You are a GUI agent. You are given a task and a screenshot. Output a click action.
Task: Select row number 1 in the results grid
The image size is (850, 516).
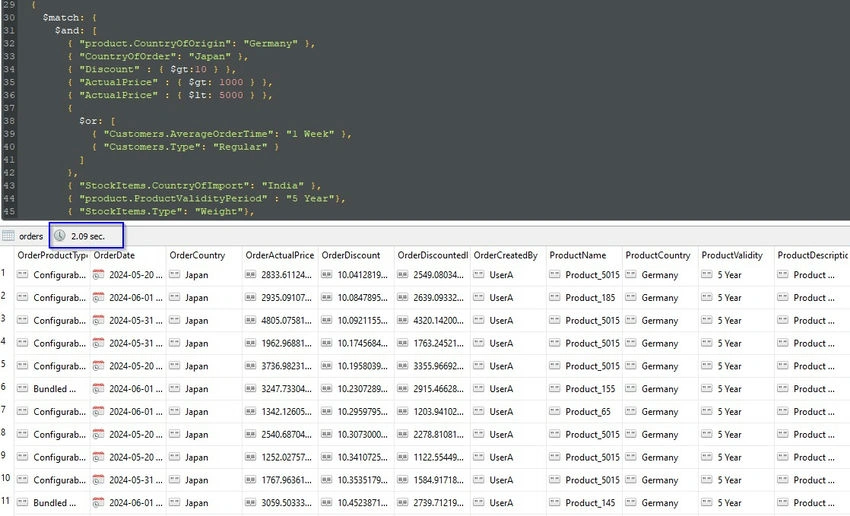pyautogui.click(x=3, y=273)
